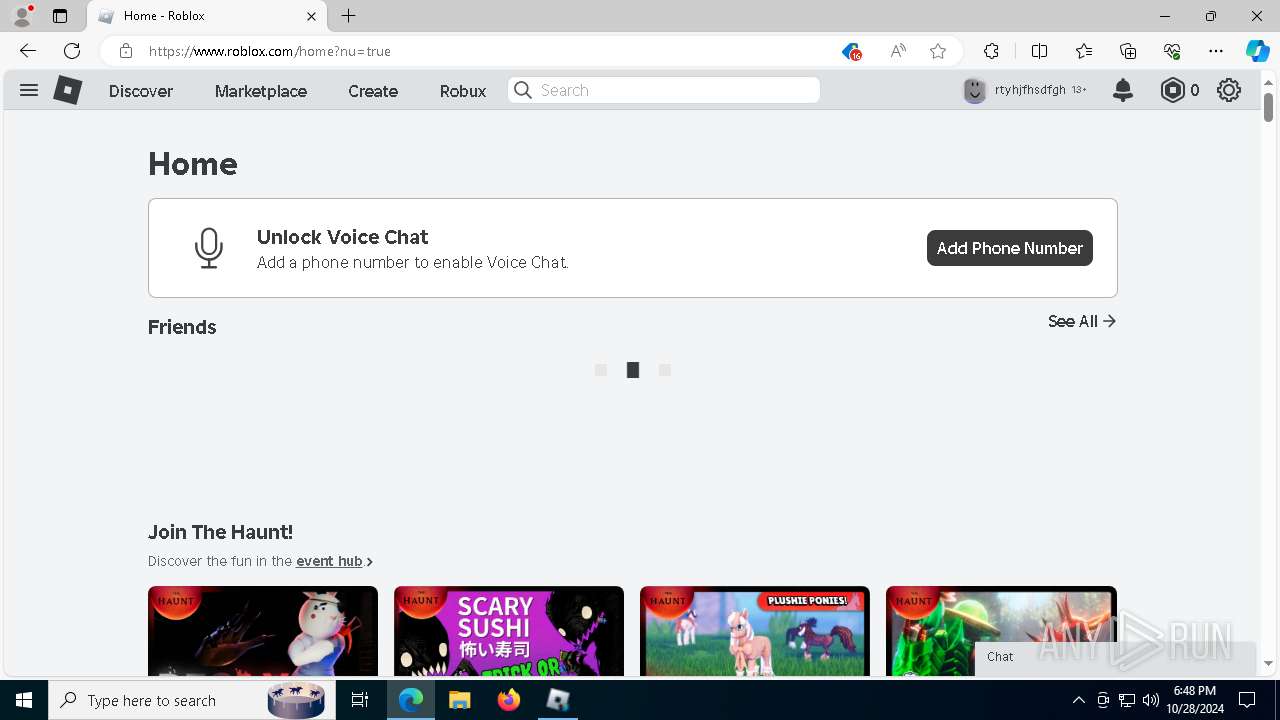Image resolution: width=1280 pixels, height=720 pixels.
Task: Open the snowman horror game thumbnail
Action: 263,631
